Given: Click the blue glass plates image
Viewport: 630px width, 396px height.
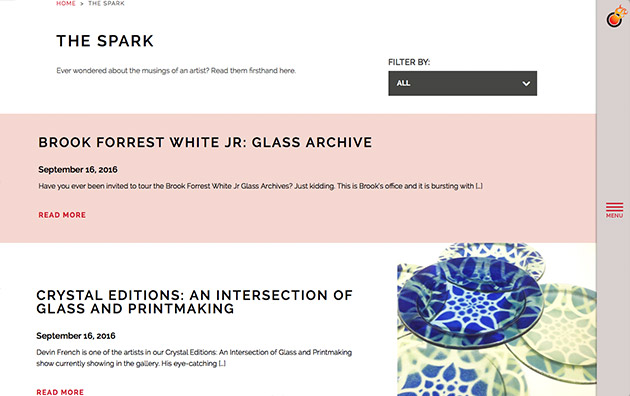Looking at the screenshot, I should 497,319.
